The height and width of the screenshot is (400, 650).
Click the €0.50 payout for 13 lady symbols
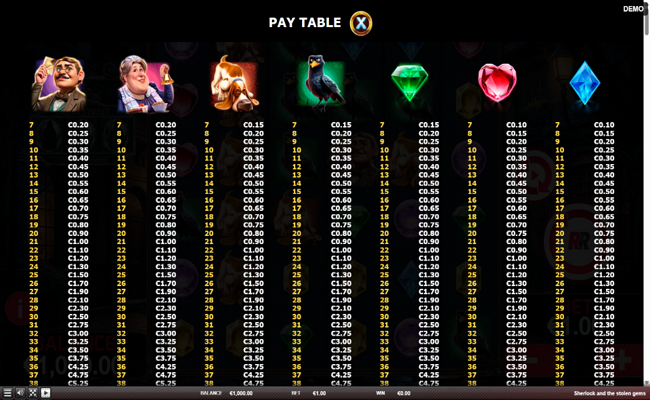(166, 175)
